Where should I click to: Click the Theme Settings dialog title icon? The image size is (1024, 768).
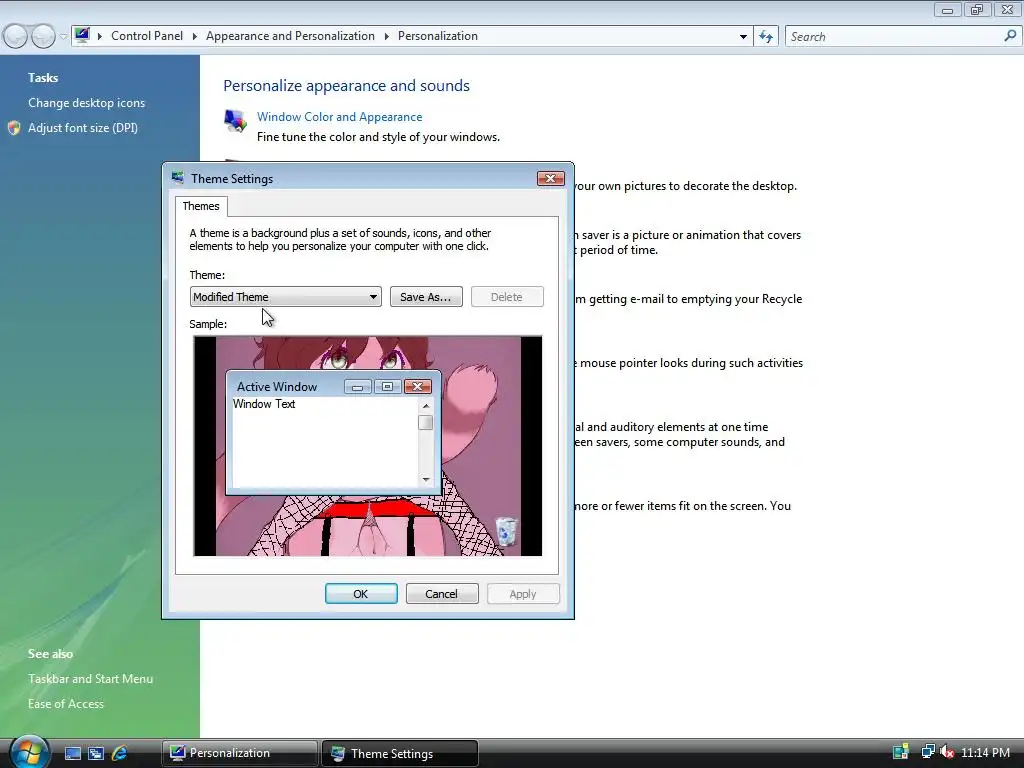pyautogui.click(x=178, y=178)
